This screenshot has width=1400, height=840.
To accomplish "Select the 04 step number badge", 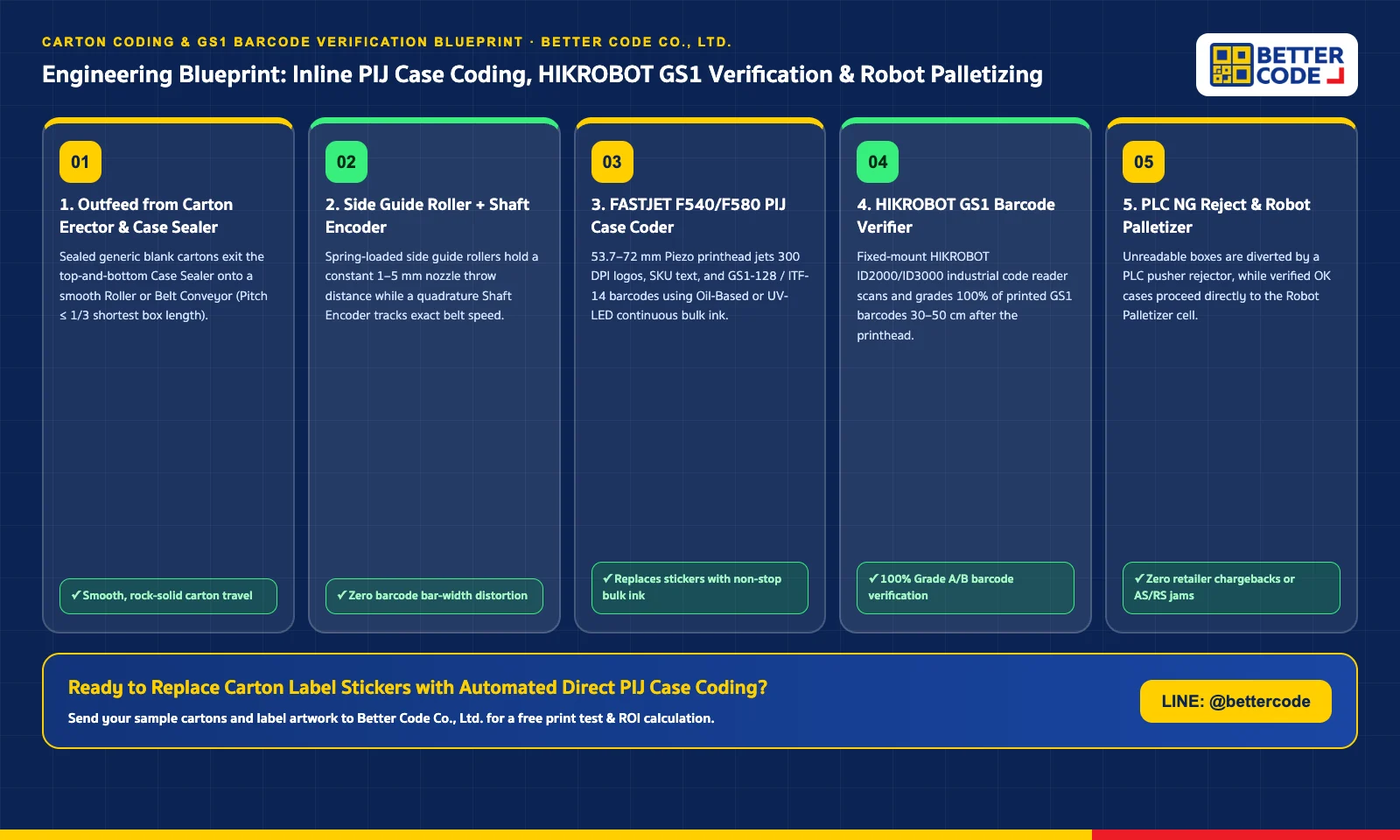I will point(878,162).
